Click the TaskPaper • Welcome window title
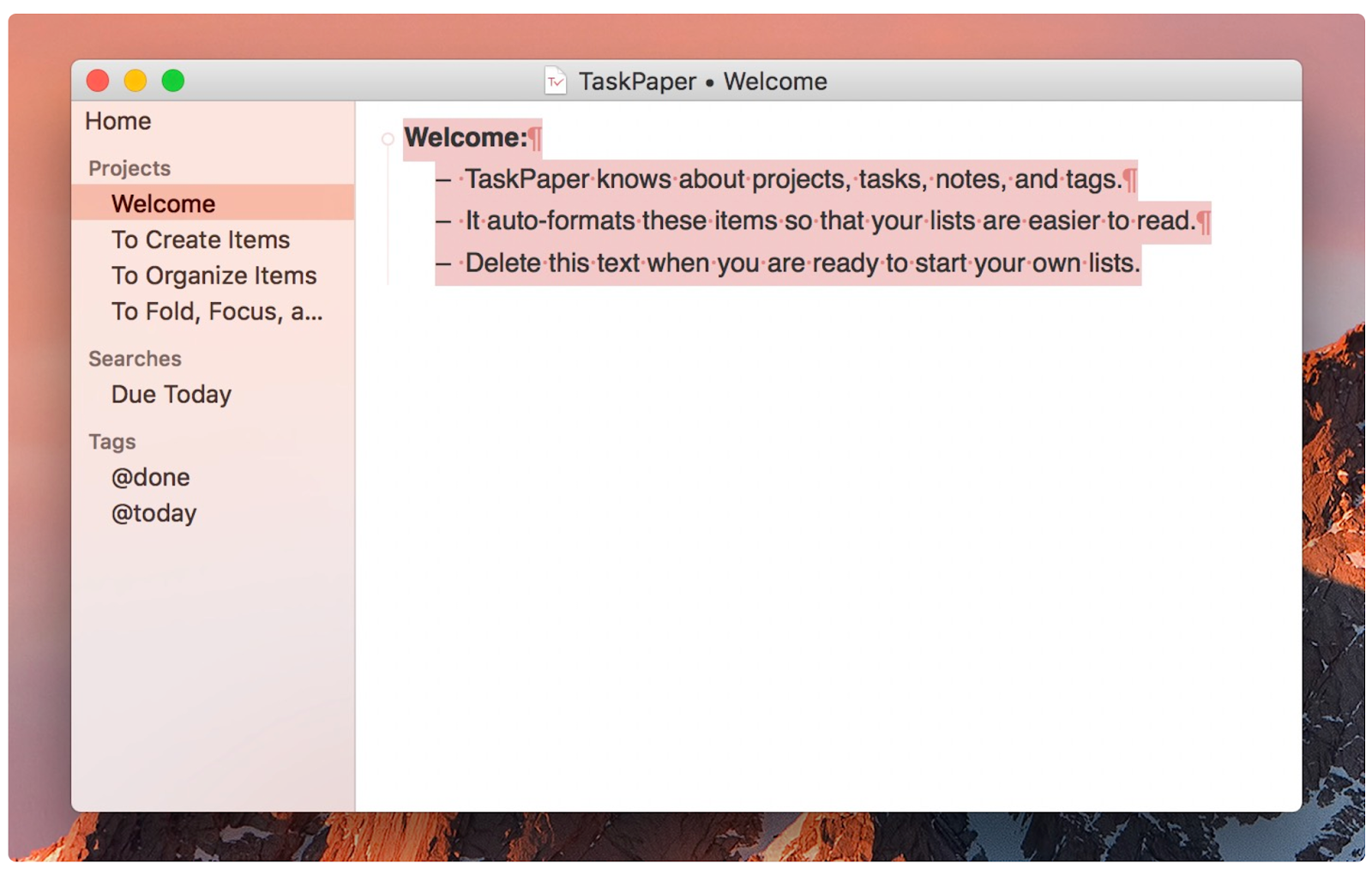Image resolution: width=1372 pixels, height=870 pixels. (703, 82)
